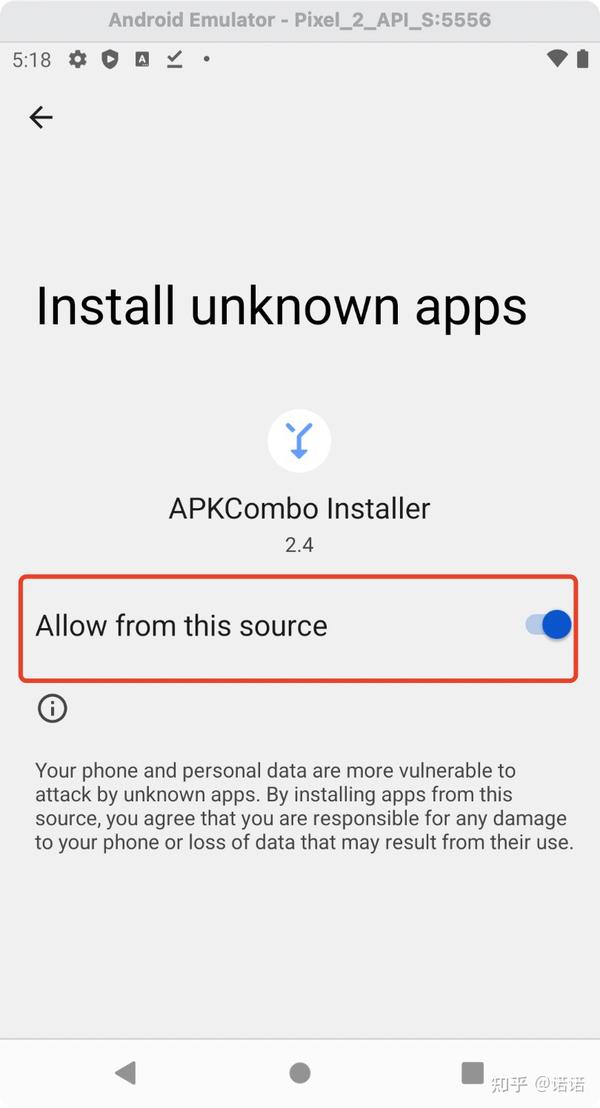Tap the 5:18 clock in status bar
Screen dimensions: 600x1108
pos(32,60)
